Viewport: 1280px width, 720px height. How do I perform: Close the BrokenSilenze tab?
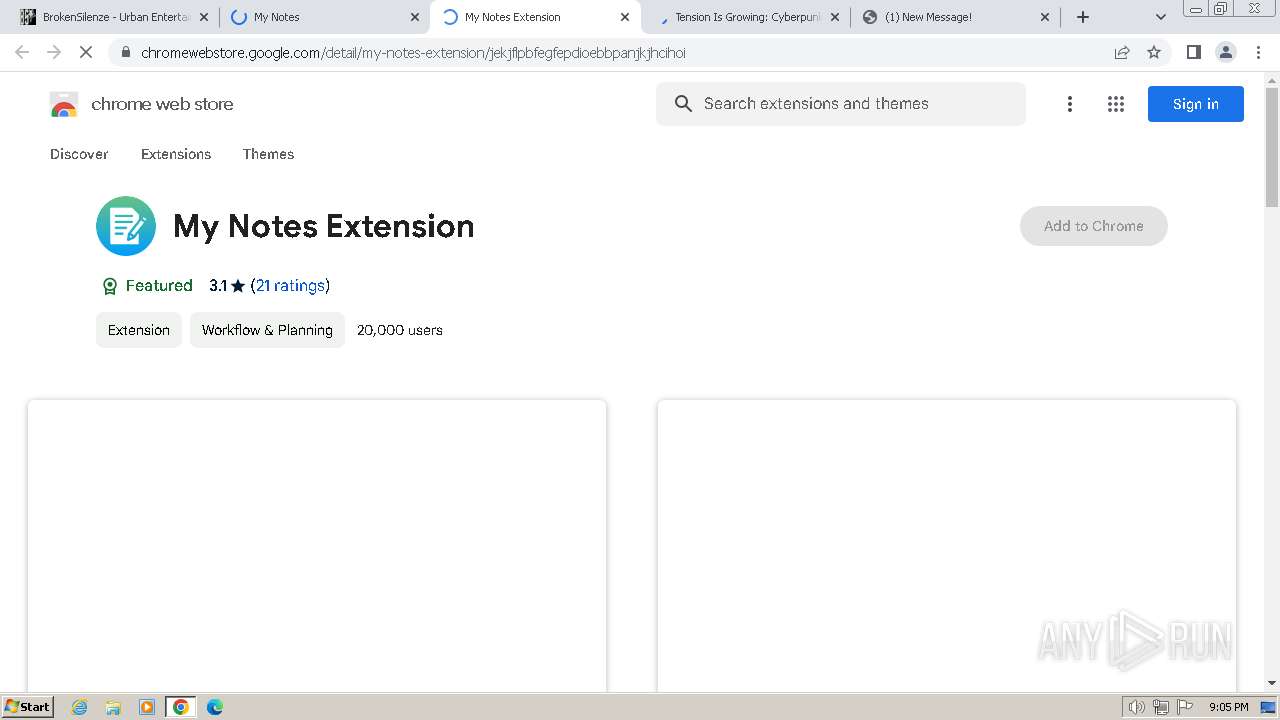pos(204,17)
